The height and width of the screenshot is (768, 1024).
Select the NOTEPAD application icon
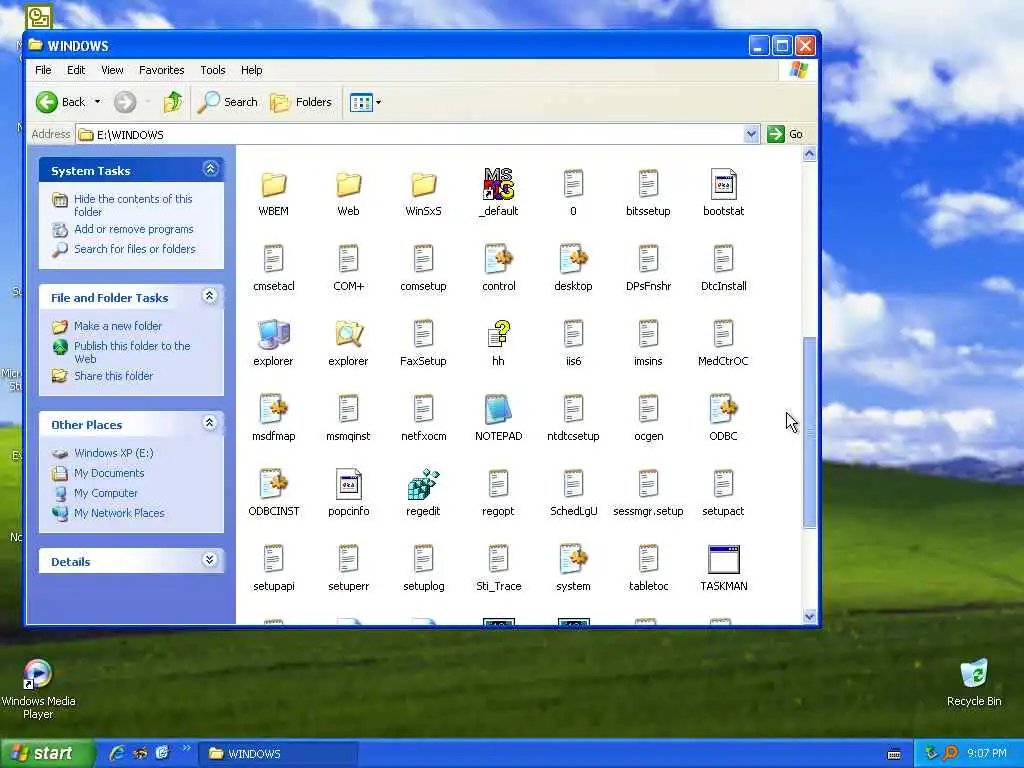[498, 409]
